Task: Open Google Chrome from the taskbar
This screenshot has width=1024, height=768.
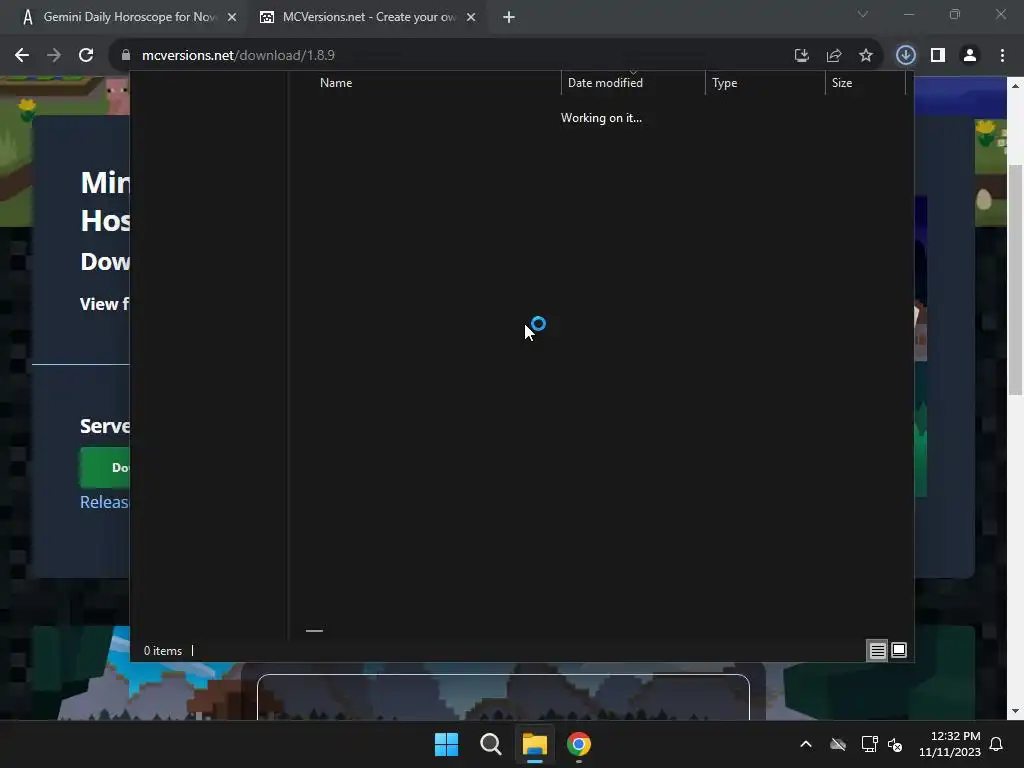Action: (579, 744)
